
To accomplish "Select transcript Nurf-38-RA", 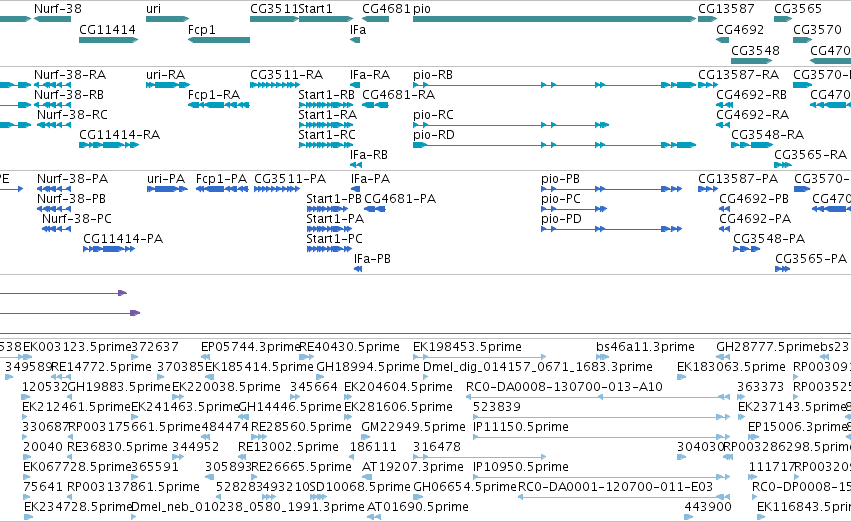I will point(70,74).
